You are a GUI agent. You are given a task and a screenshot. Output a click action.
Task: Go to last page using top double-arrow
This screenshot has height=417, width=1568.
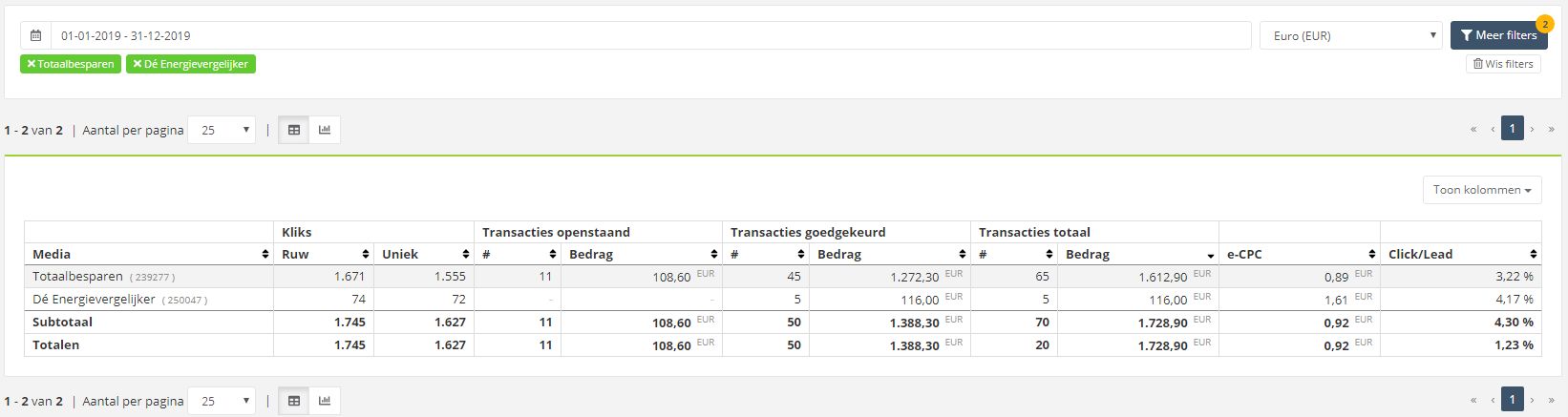point(1552,129)
